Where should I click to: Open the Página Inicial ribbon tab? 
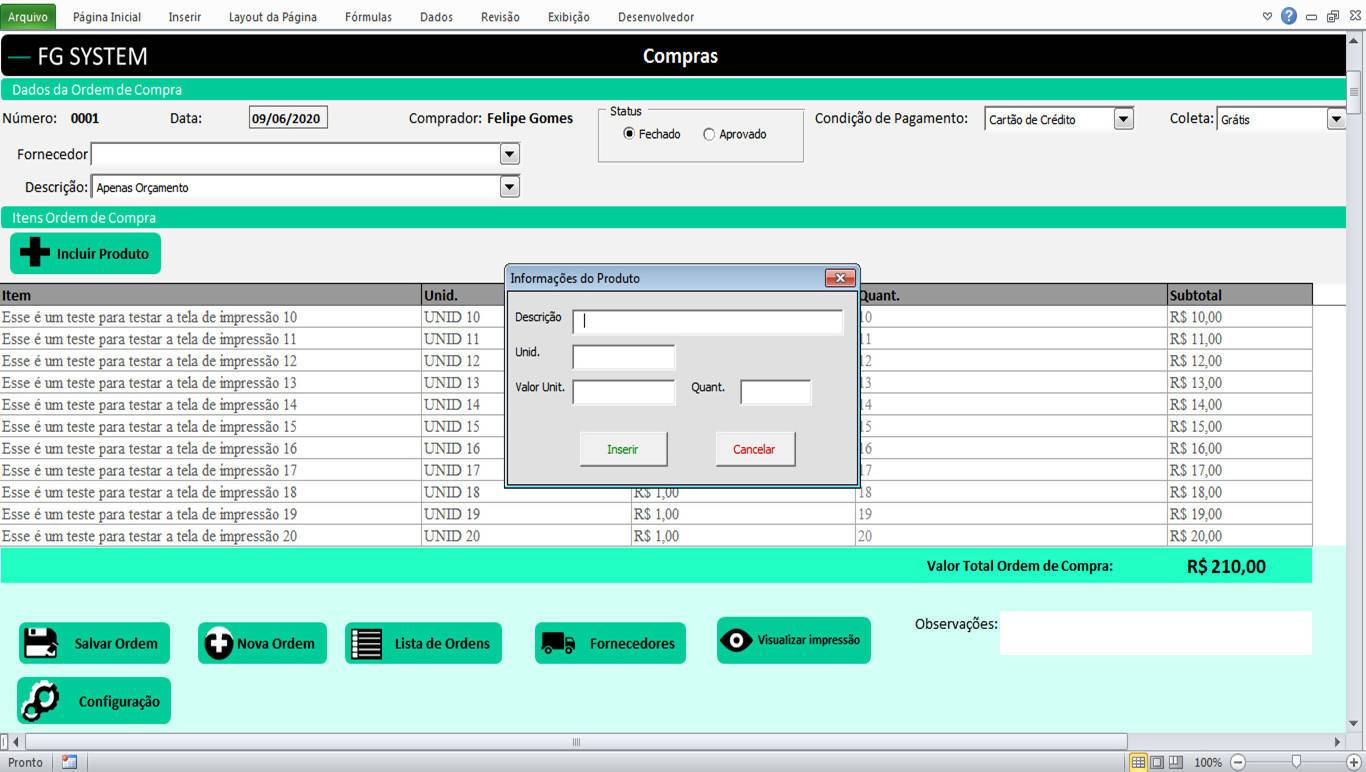(107, 17)
